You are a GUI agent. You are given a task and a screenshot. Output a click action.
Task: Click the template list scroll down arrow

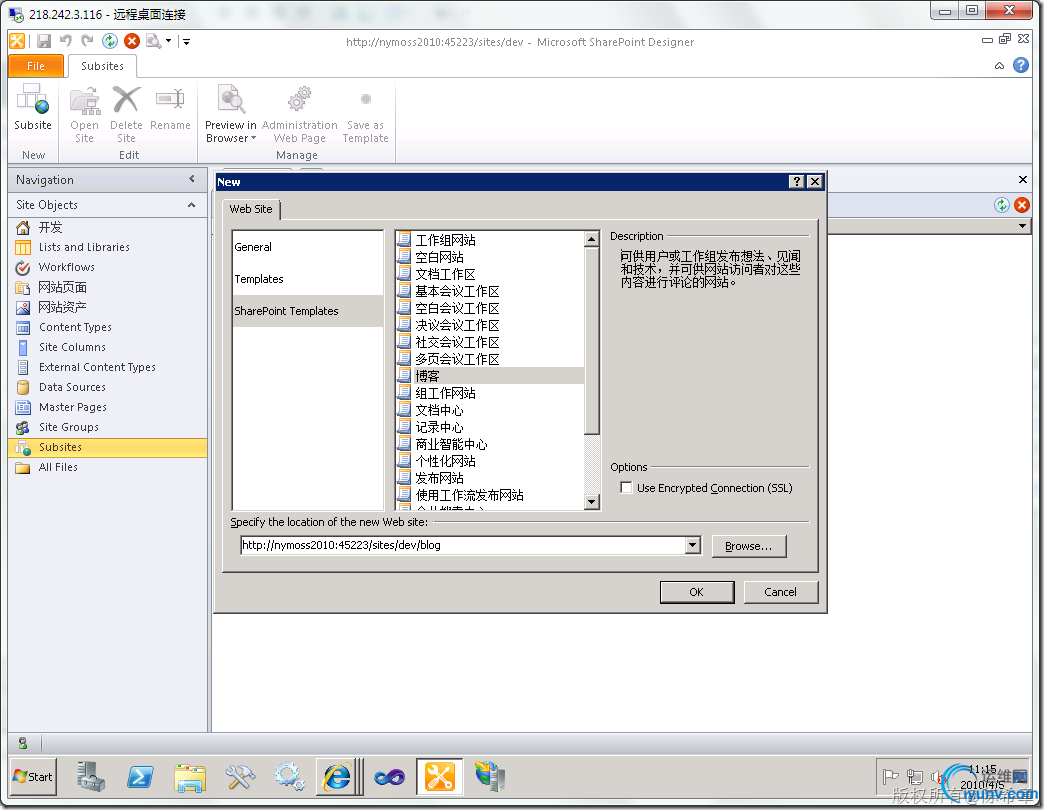coord(591,503)
